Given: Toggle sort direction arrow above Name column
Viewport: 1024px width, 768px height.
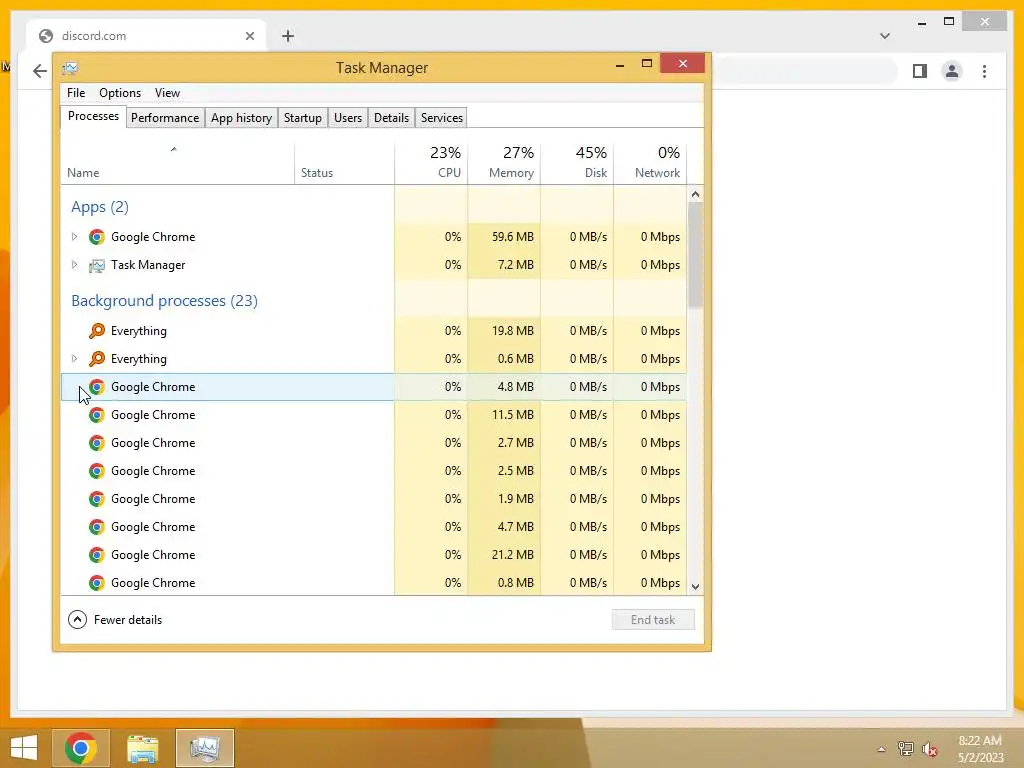Looking at the screenshot, I should tap(174, 150).
